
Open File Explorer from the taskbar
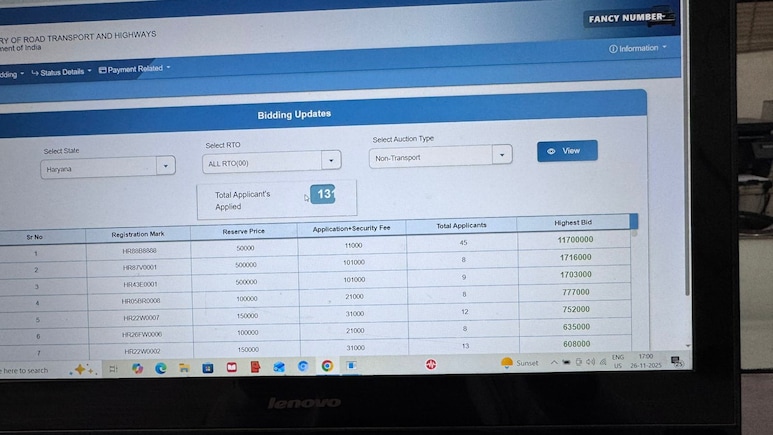coord(184,368)
